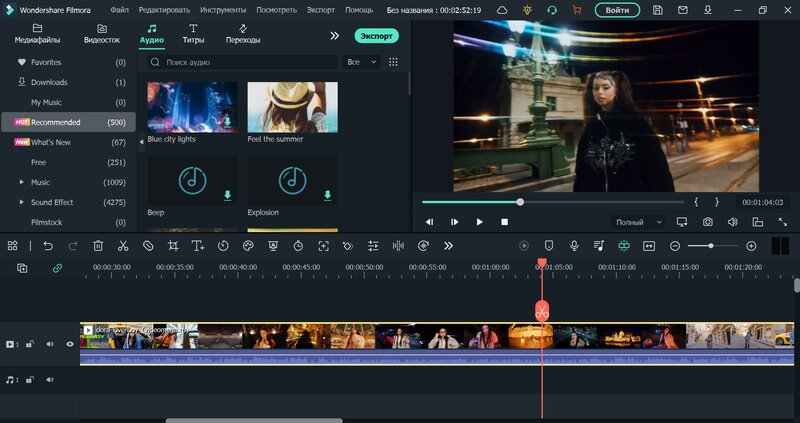Open the mail message icon
This screenshot has width=800, height=423.
coord(683,10)
